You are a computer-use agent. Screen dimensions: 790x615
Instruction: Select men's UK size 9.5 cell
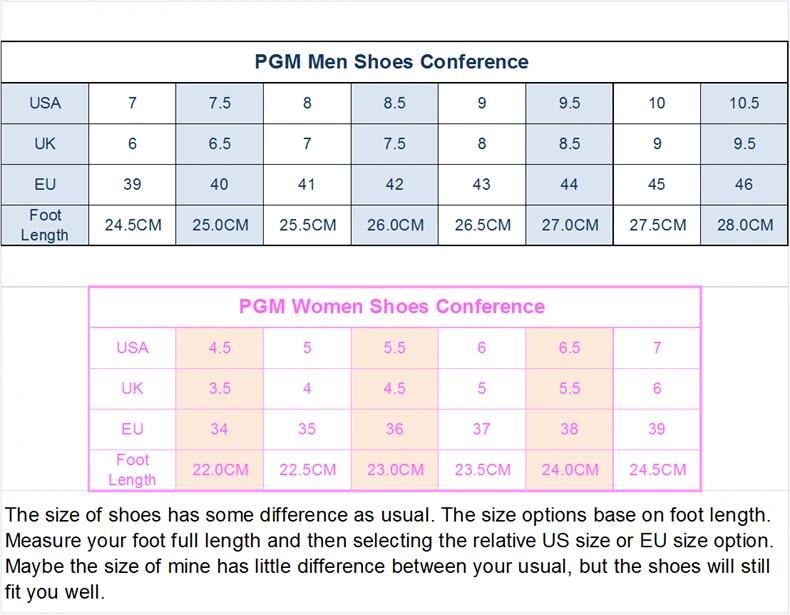pos(744,144)
